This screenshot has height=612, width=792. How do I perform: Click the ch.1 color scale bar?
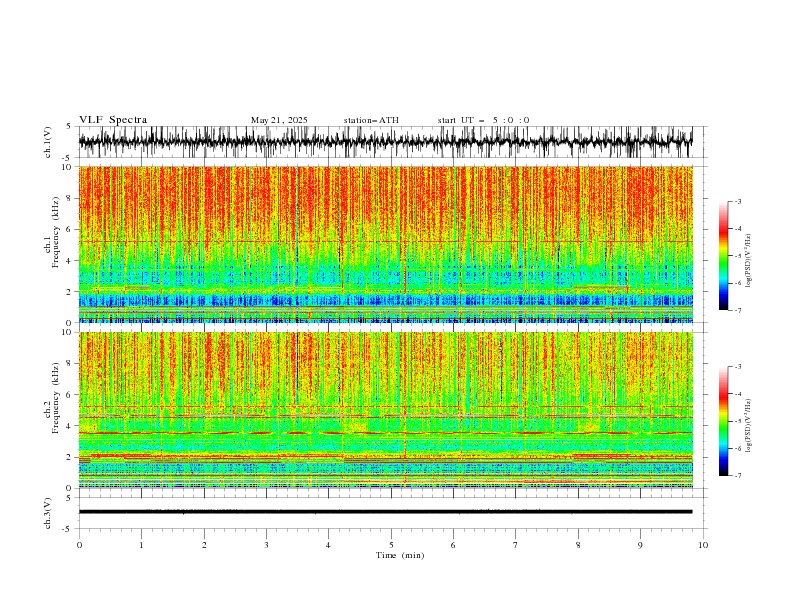[x=723, y=256]
